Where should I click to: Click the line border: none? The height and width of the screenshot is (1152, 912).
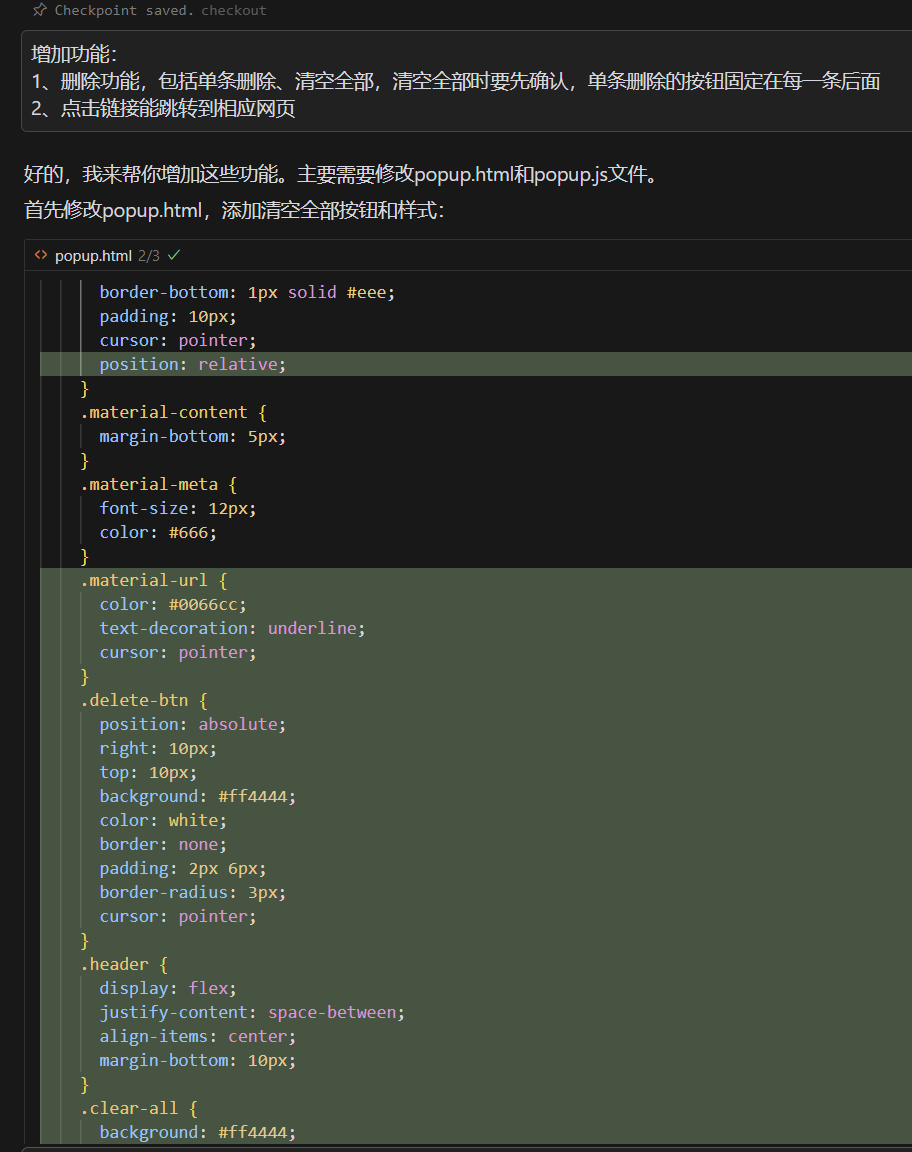[x=163, y=844]
